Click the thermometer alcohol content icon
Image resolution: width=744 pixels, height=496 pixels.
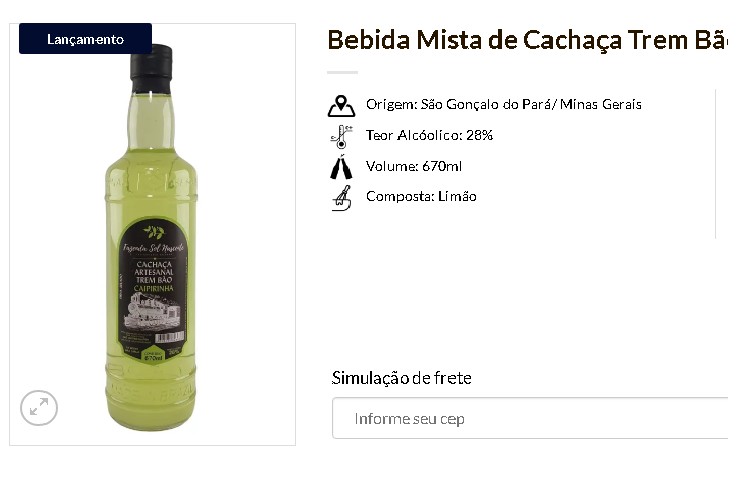coord(341,137)
